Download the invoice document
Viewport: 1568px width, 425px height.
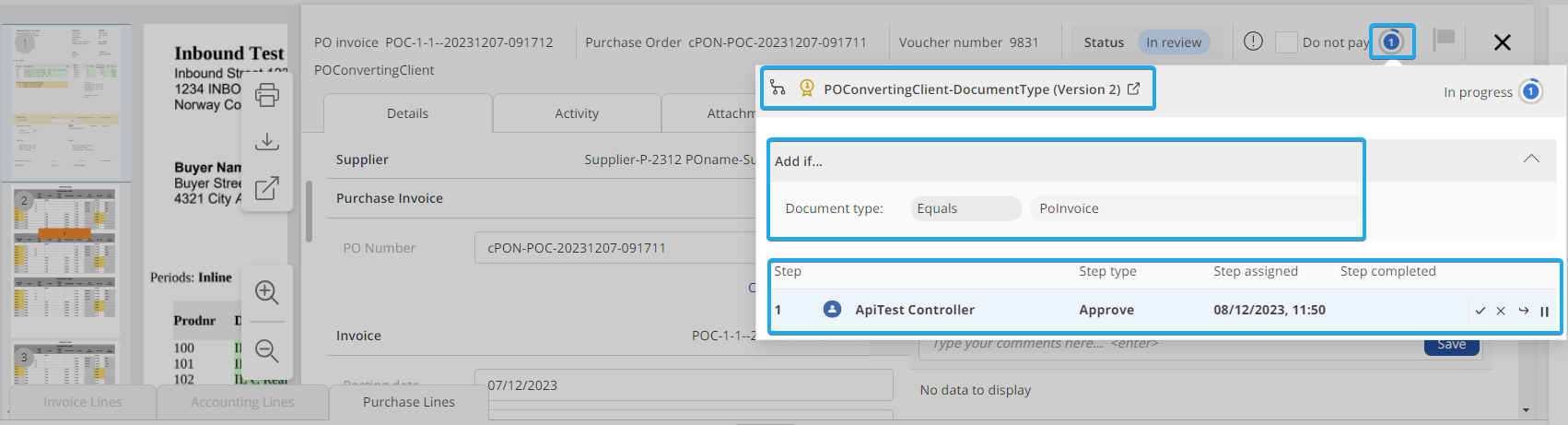[x=267, y=141]
